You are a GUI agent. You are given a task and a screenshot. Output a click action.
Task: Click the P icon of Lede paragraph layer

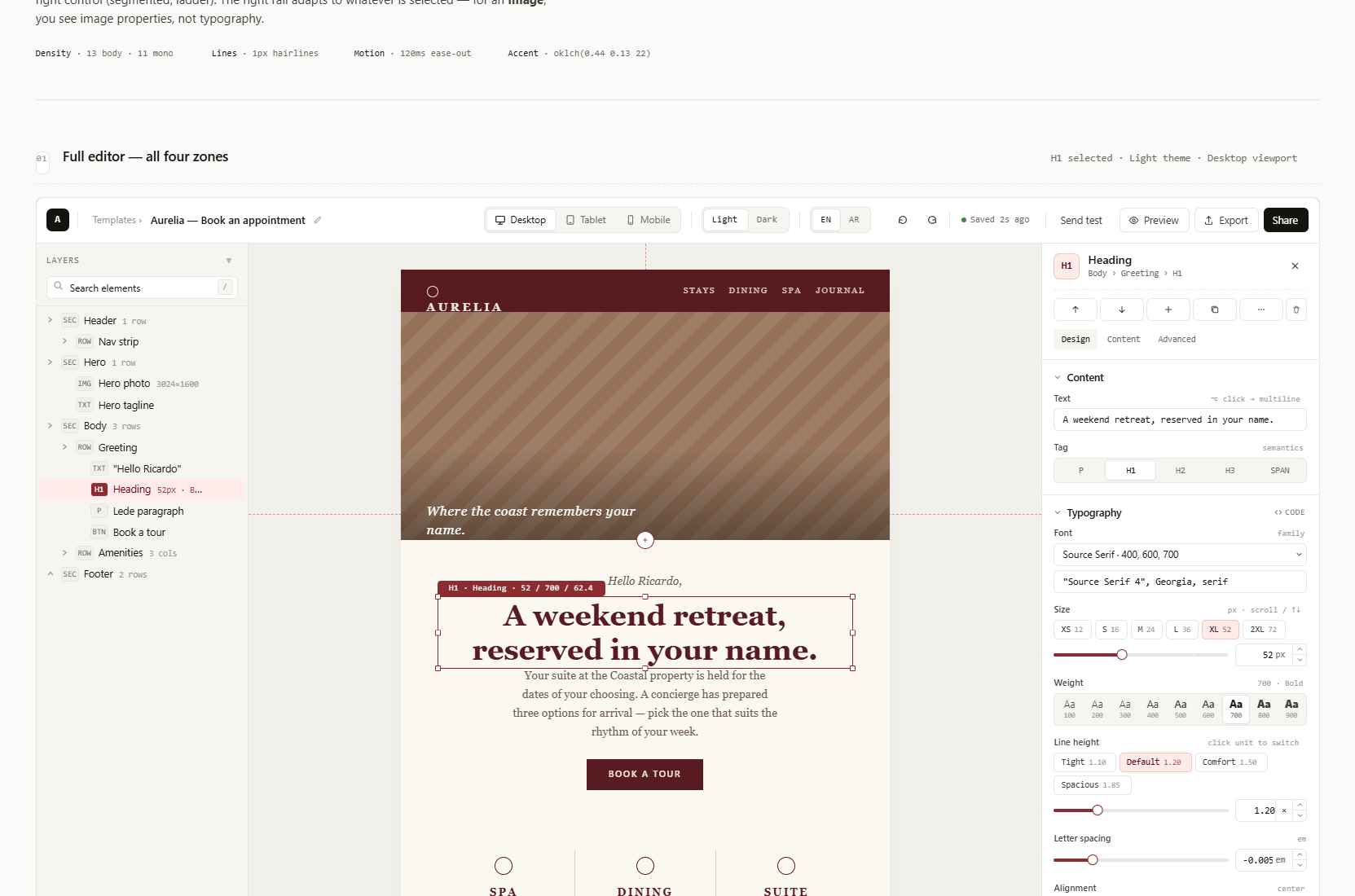coord(99,511)
